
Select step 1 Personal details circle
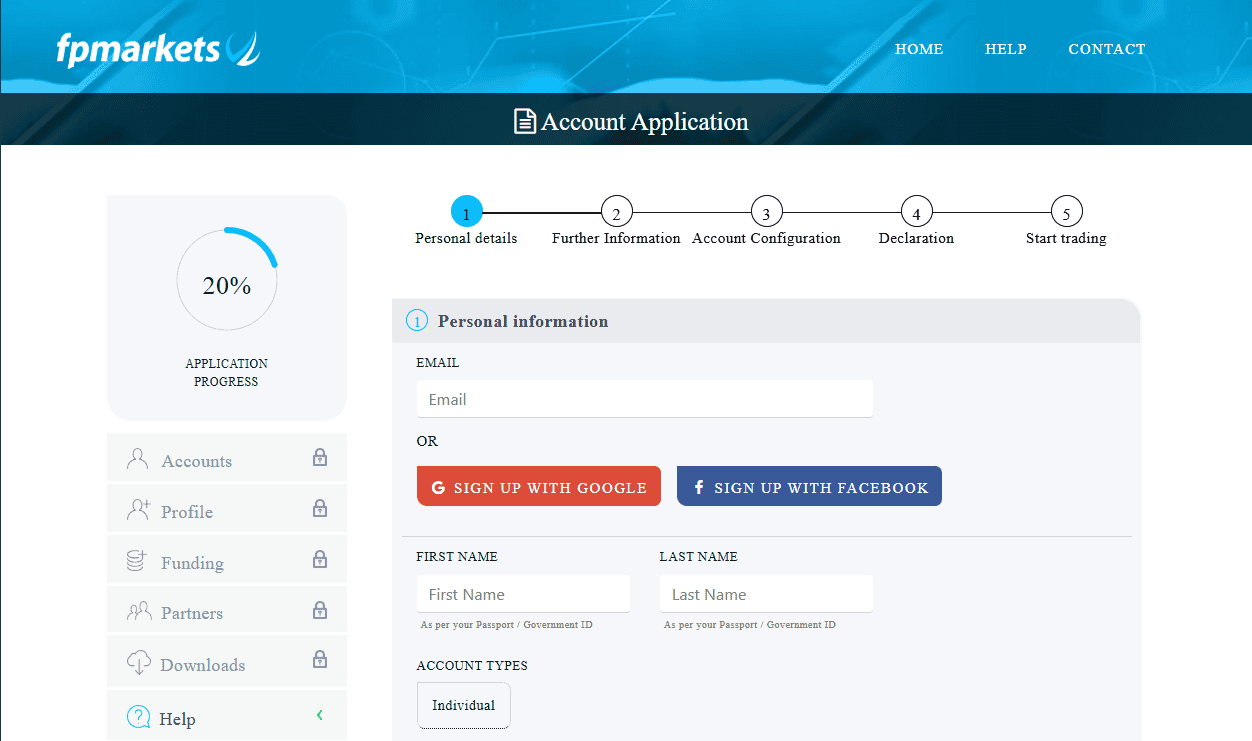click(466, 212)
